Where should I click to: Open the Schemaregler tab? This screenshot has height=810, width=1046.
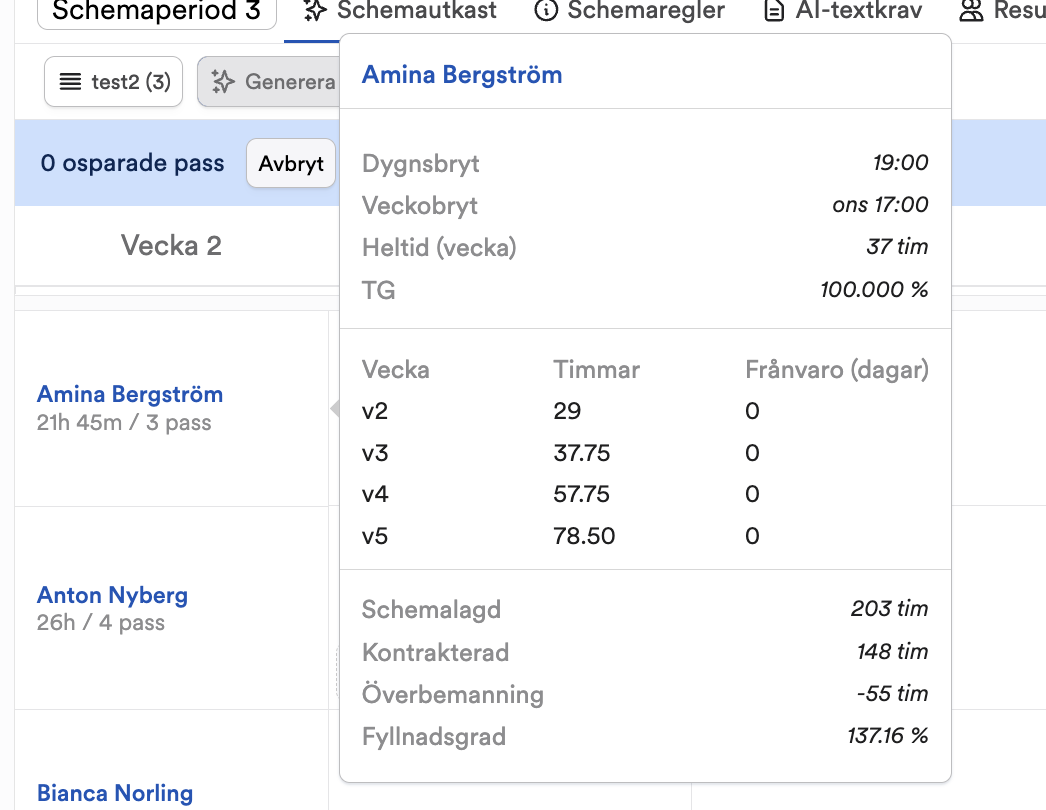click(630, 11)
